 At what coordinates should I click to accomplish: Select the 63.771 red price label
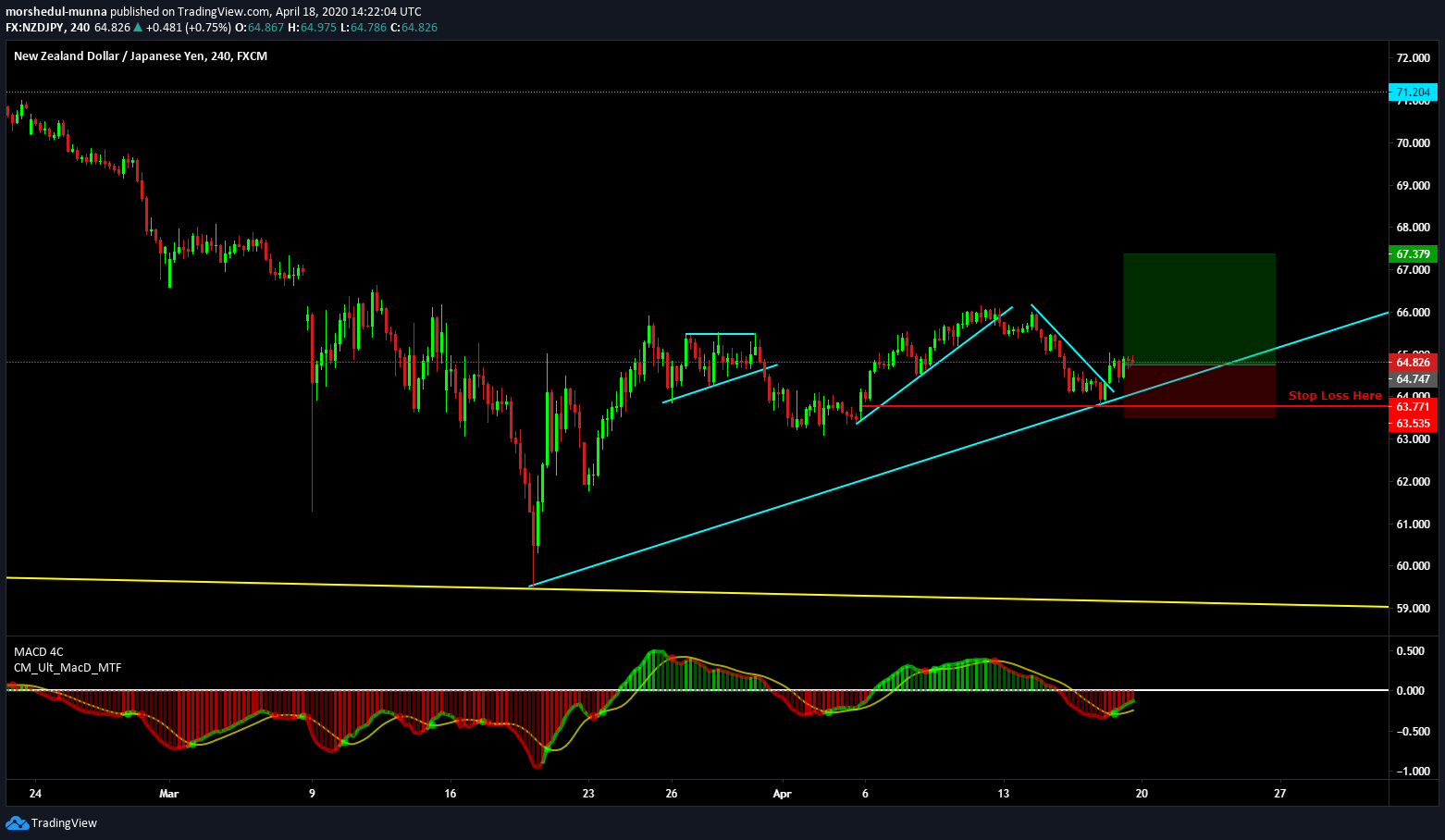[x=1413, y=407]
